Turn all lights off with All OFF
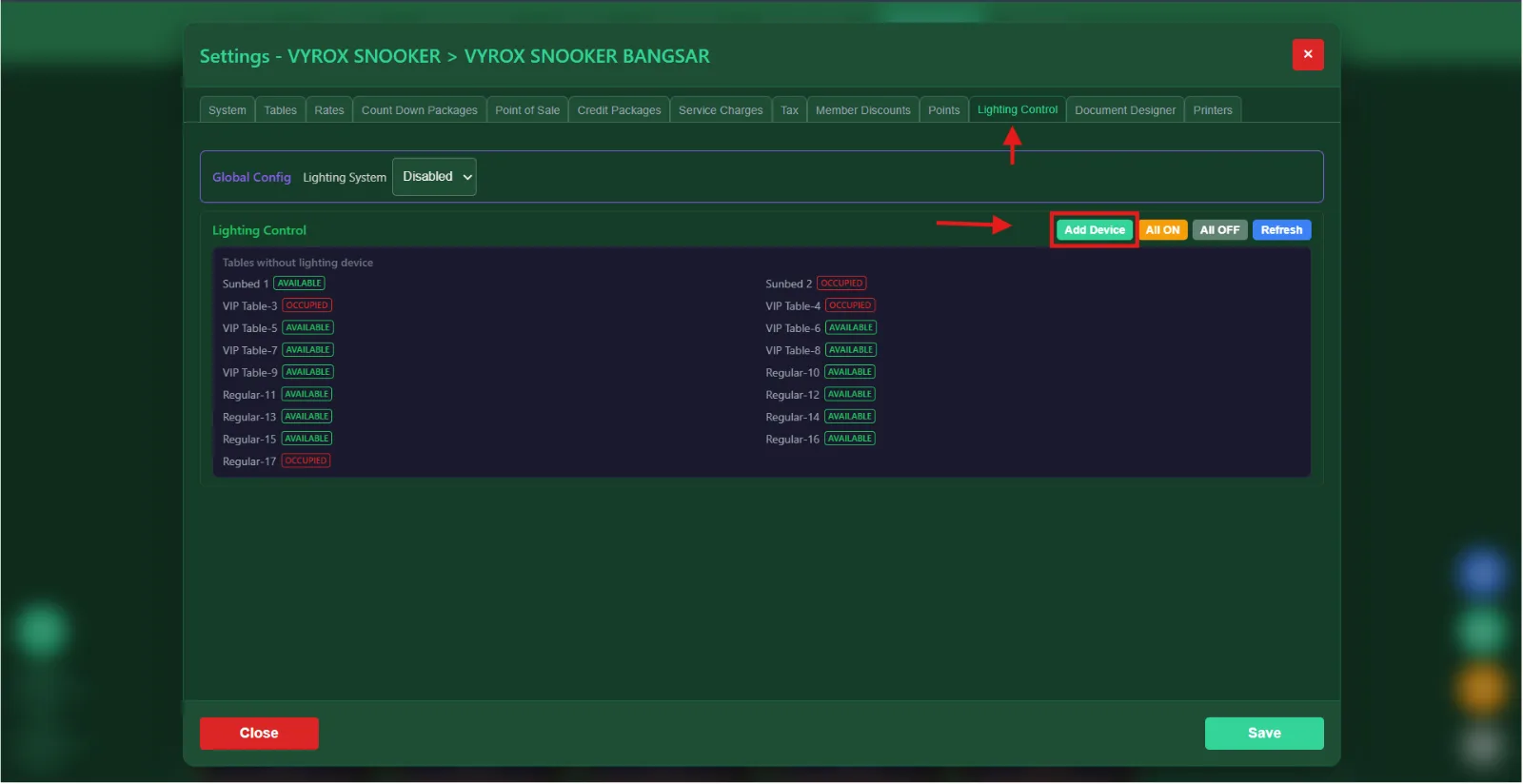 [x=1220, y=230]
